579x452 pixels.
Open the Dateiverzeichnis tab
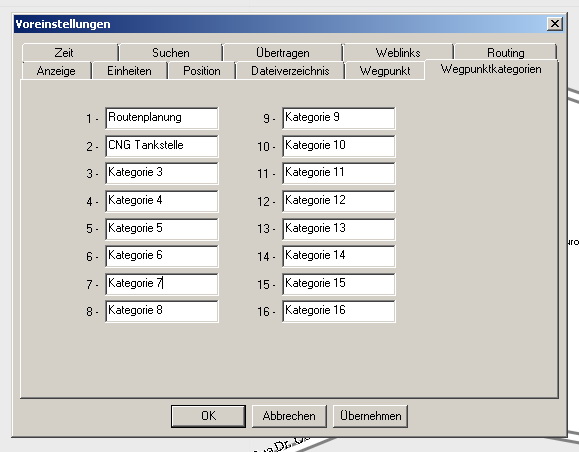(x=290, y=71)
